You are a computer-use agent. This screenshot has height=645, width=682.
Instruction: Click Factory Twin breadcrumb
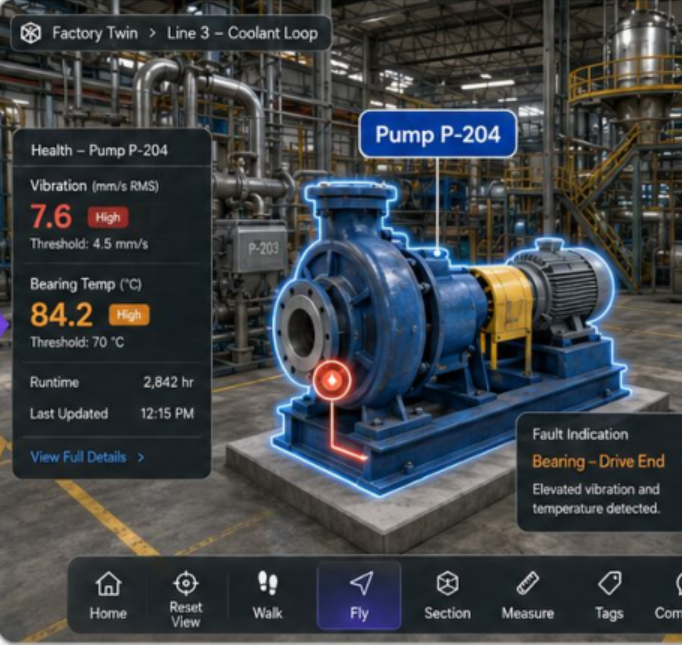point(95,33)
